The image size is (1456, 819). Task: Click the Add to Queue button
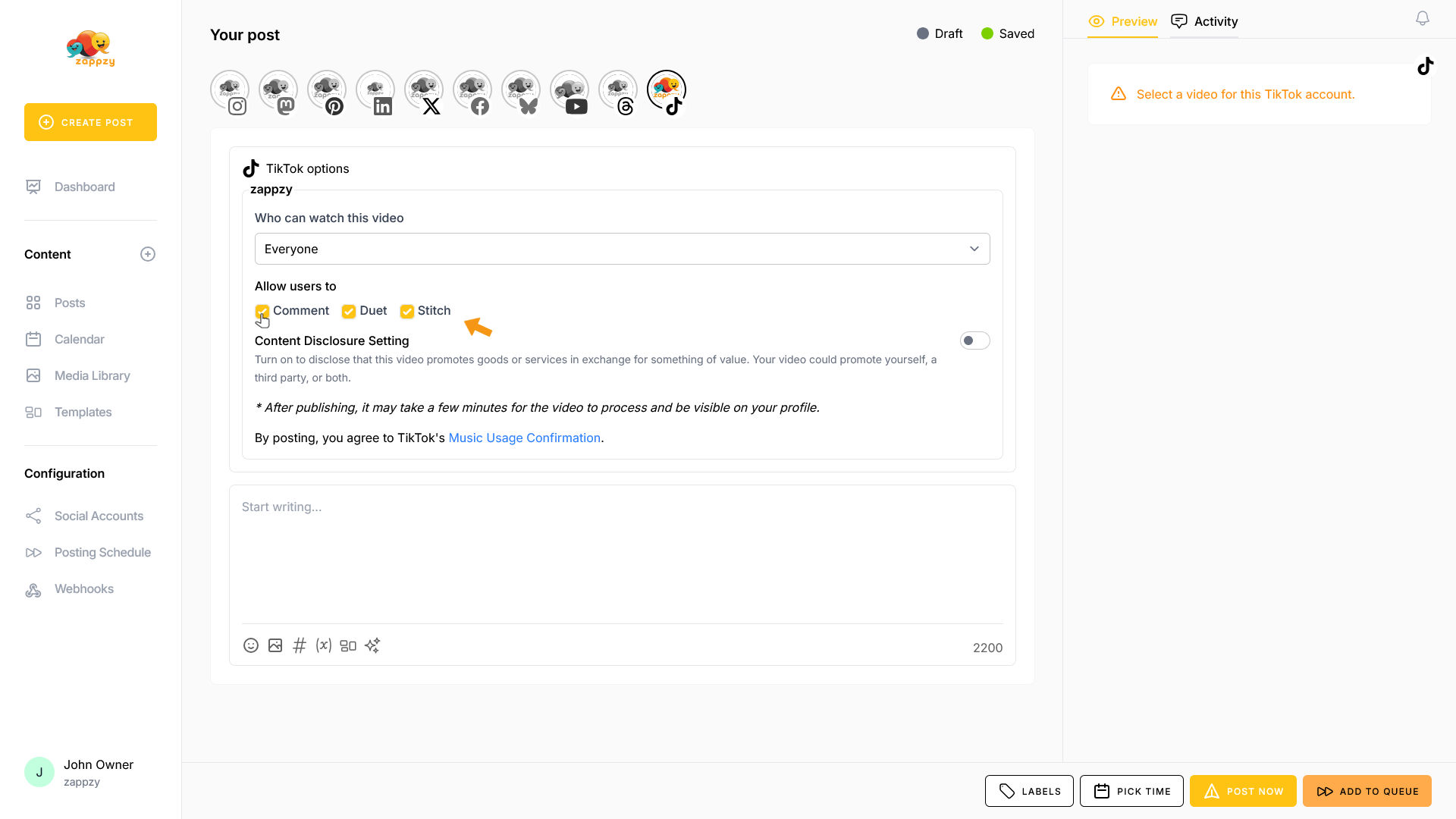pos(1367,791)
